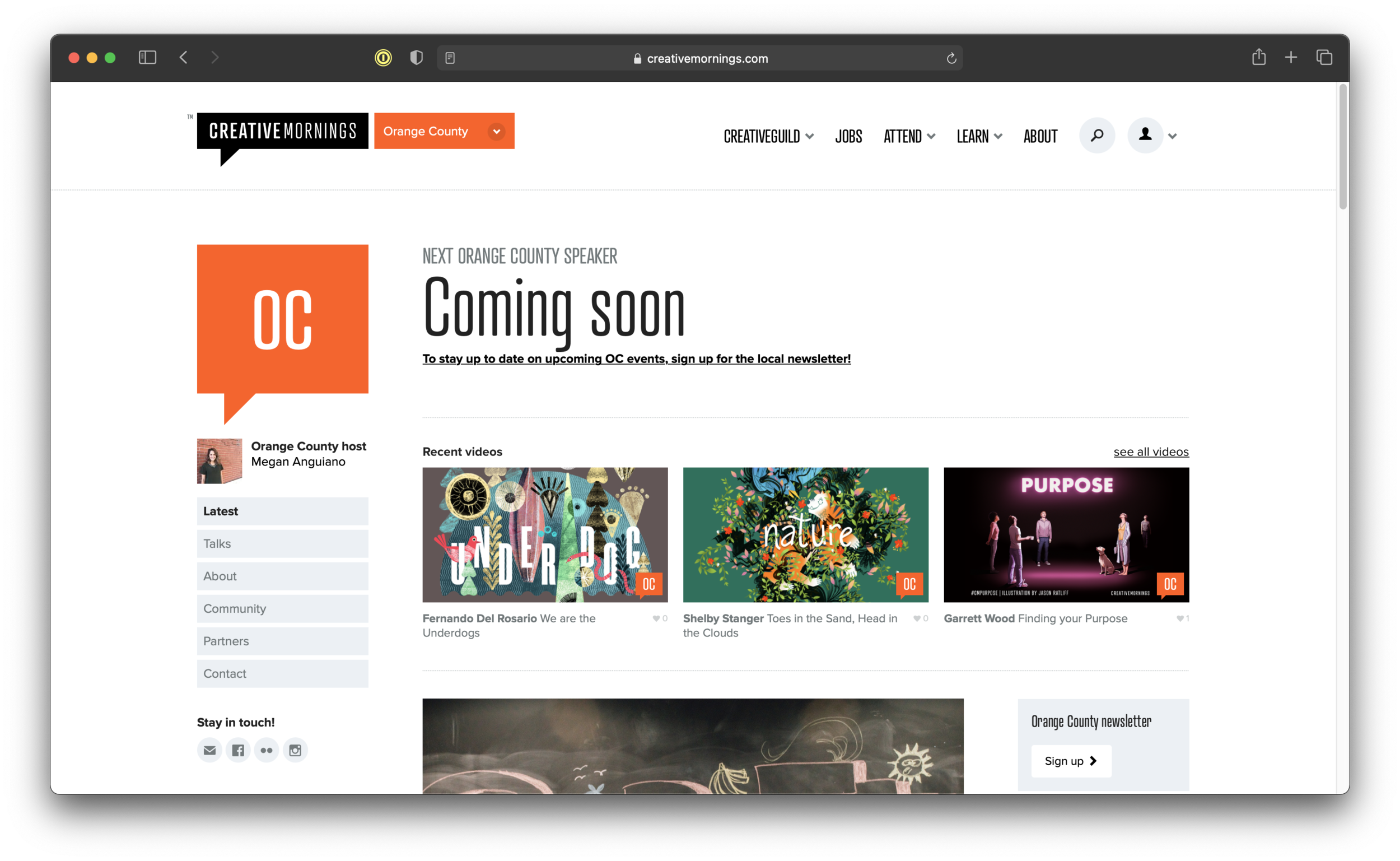Click the newsletter Sign up button

(1071, 761)
